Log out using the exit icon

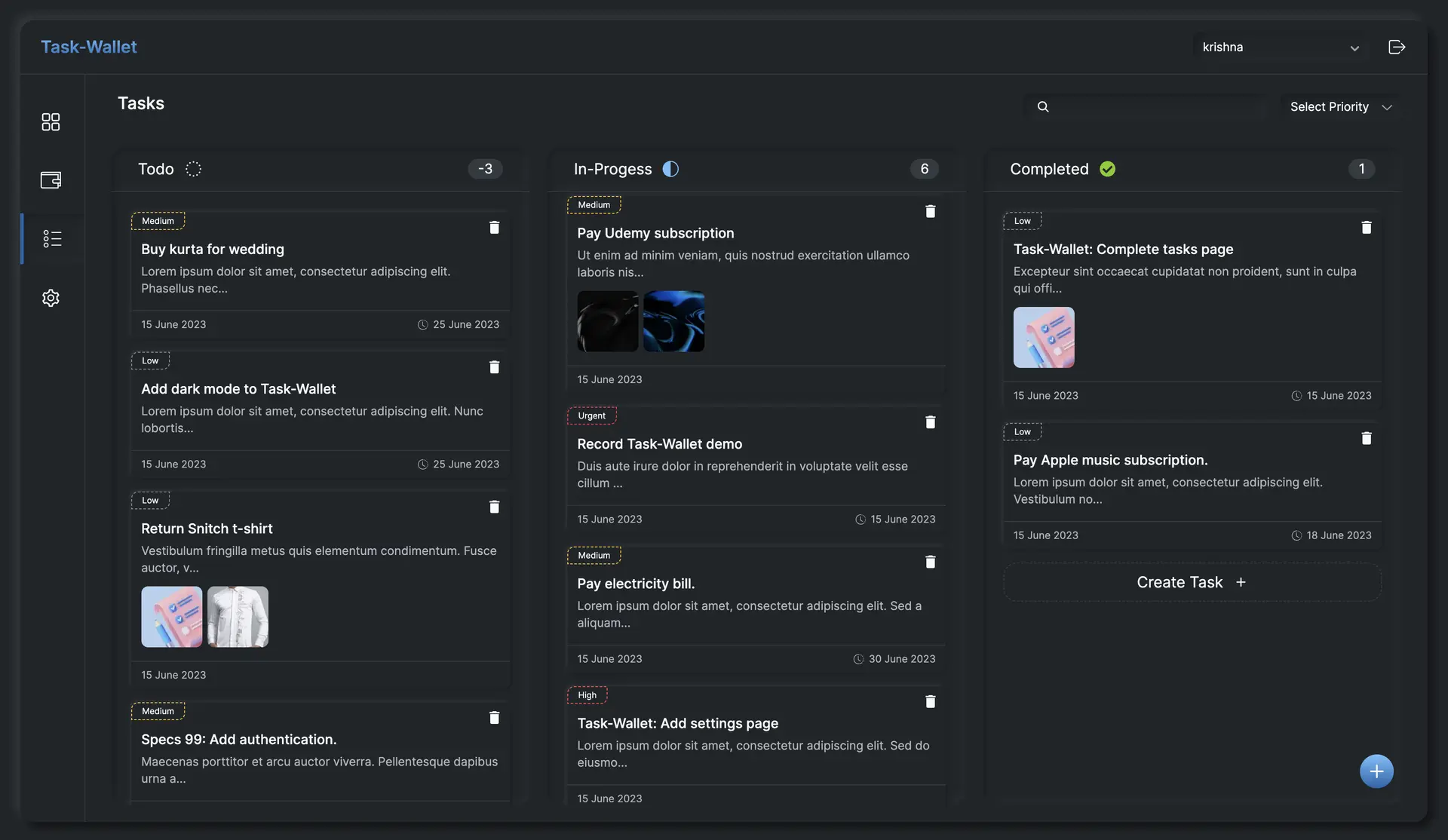pos(1396,47)
